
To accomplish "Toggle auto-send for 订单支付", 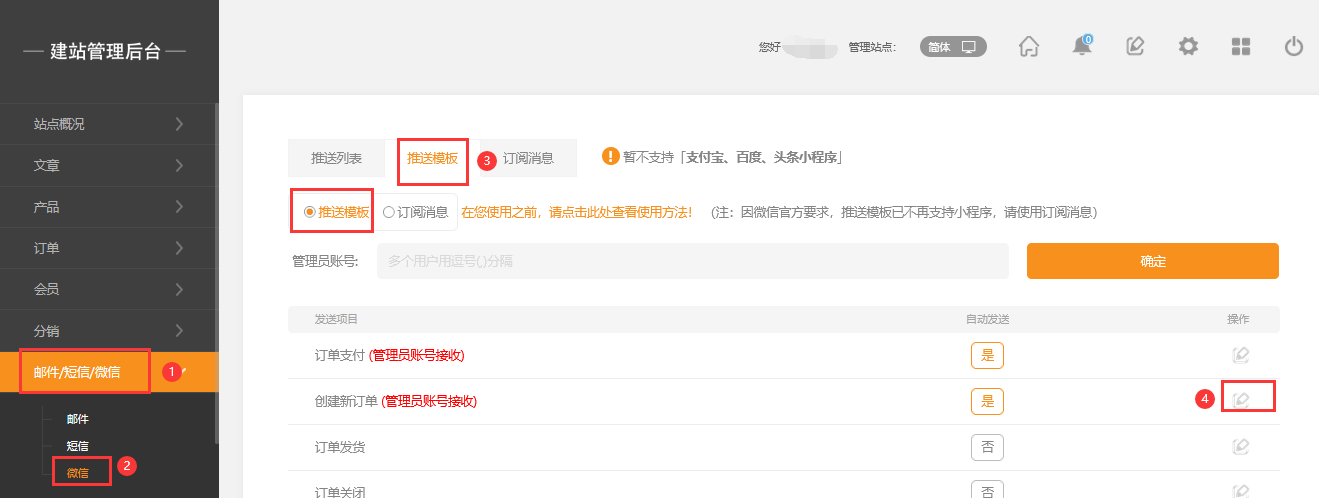I will coord(987,355).
